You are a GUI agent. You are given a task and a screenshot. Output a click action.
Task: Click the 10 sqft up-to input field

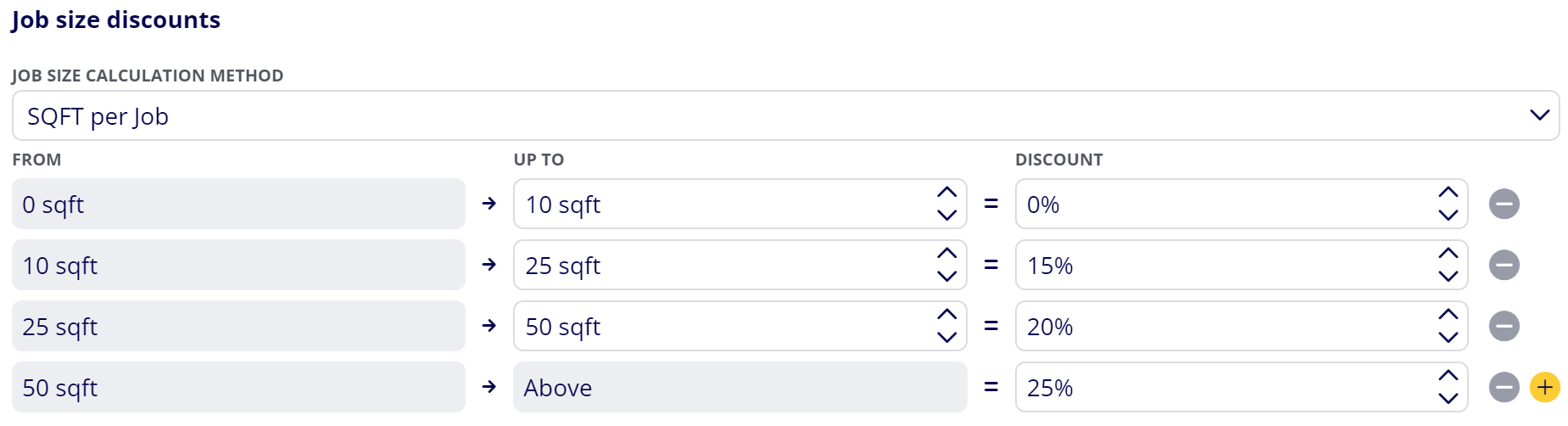pos(739,204)
